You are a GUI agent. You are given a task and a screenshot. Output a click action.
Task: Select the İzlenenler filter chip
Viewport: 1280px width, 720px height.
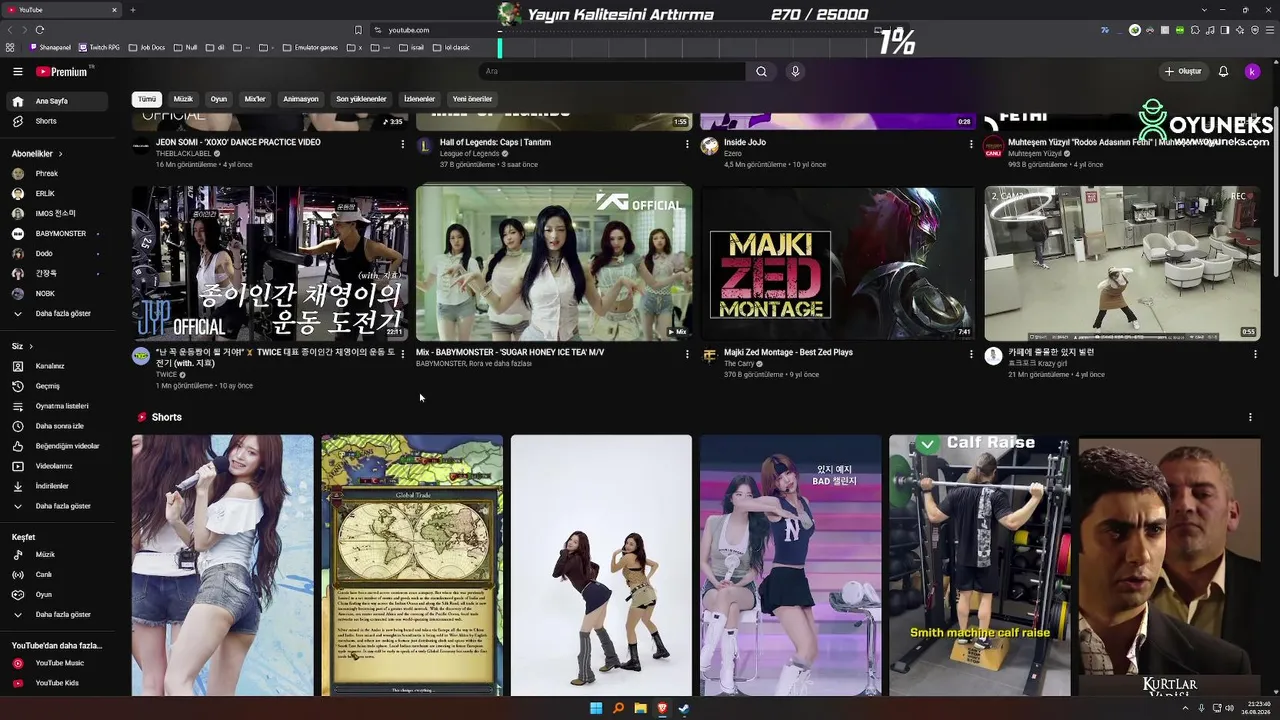pos(419,99)
